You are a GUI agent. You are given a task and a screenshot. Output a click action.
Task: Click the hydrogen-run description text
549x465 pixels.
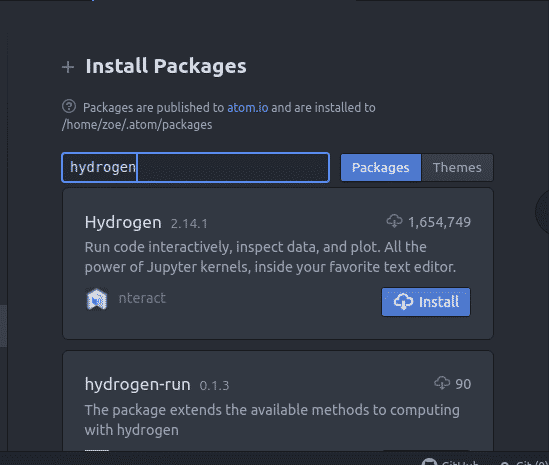click(x=272, y=419)
